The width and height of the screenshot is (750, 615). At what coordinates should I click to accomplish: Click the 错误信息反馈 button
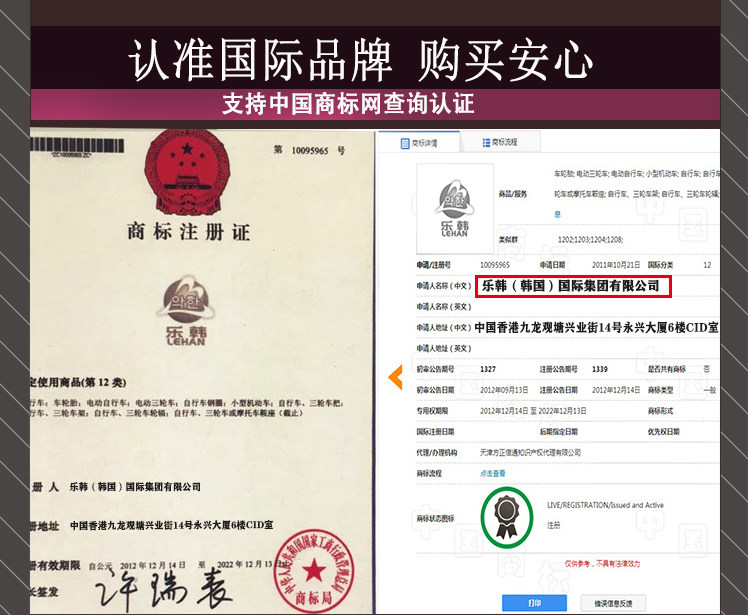(x=613, y=603)
